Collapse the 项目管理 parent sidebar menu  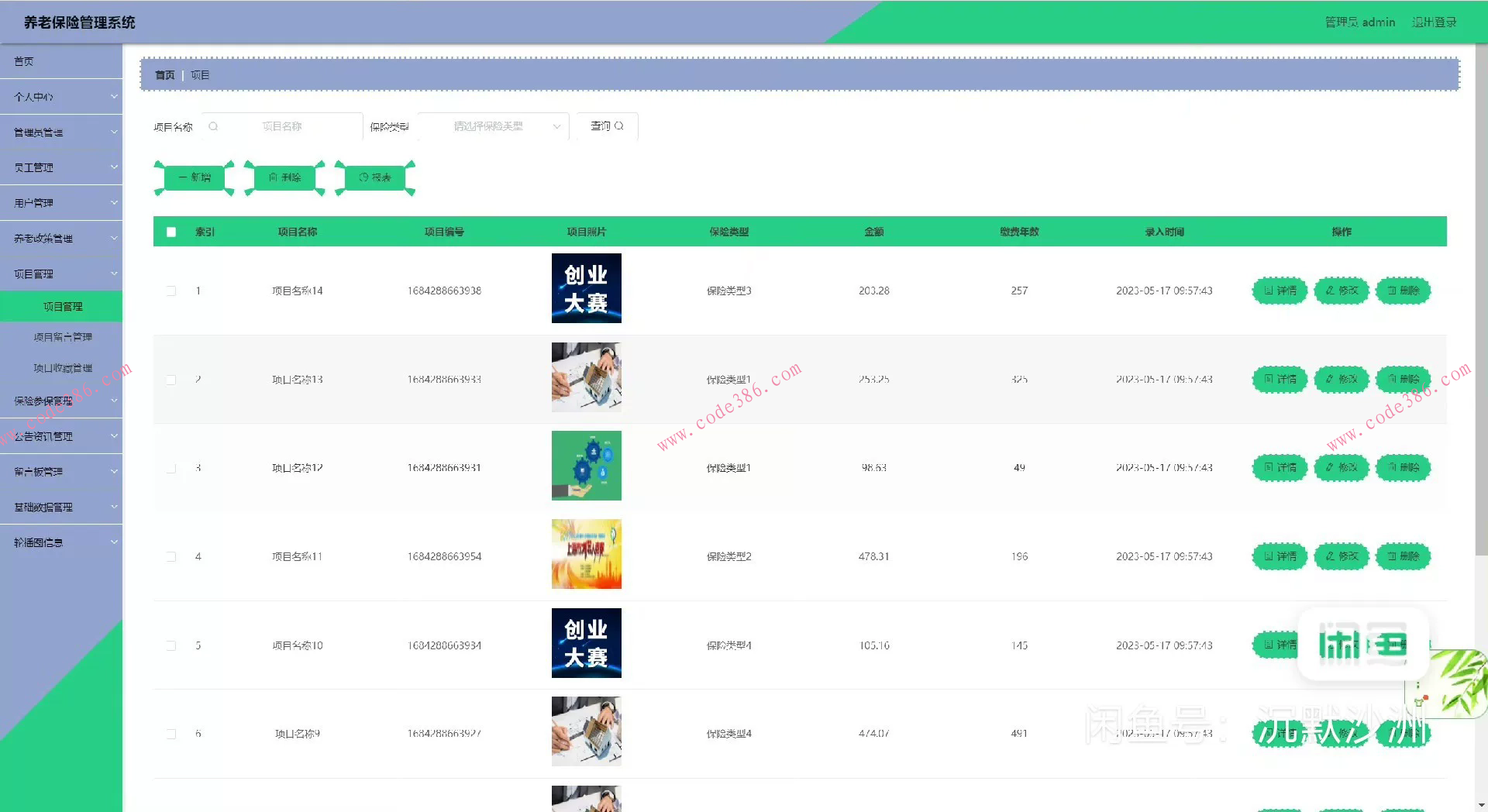(x=61, y=274)
